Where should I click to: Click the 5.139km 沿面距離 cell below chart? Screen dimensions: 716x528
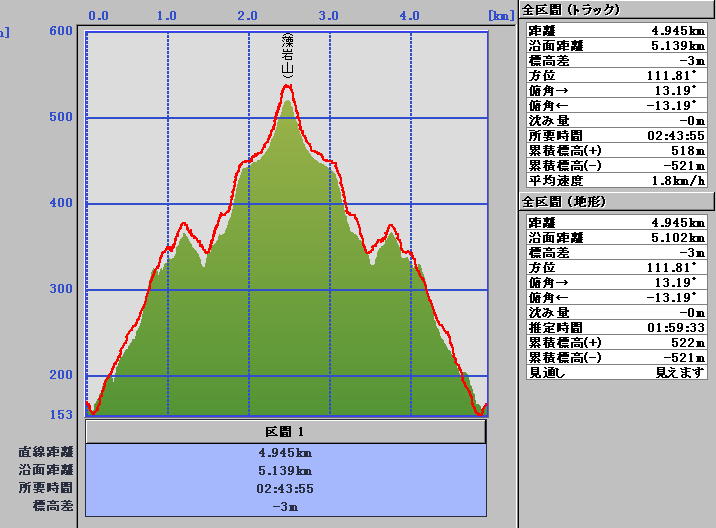click(x=285, y=470)
